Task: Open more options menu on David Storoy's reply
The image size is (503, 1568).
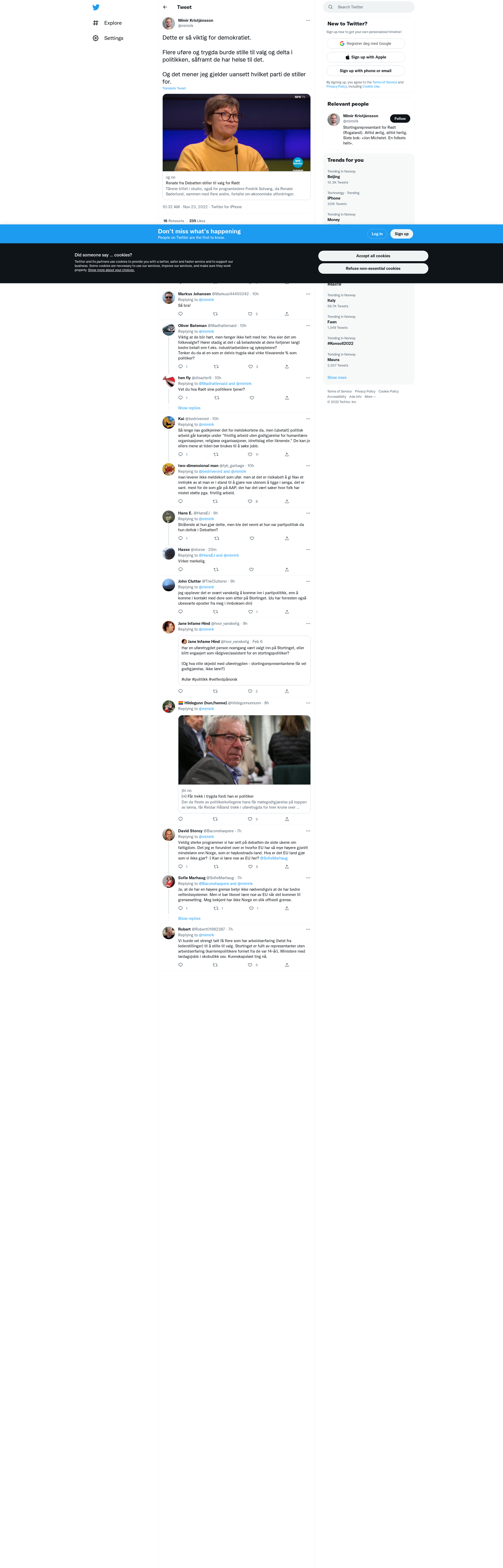Action: (308, 831)
